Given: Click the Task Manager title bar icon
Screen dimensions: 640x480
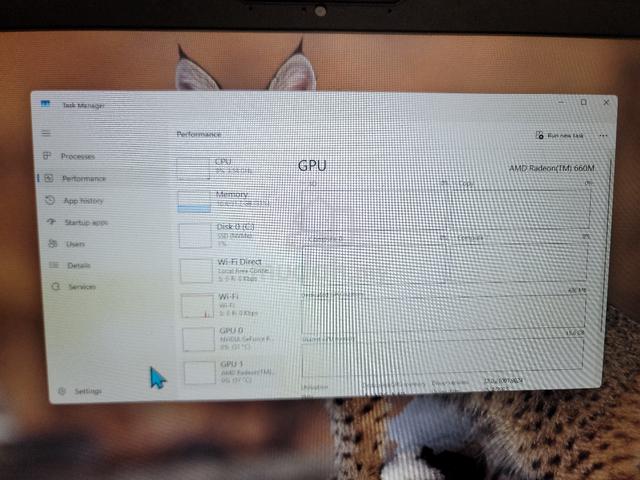Looking at the screenshot, I should (45, 104).
